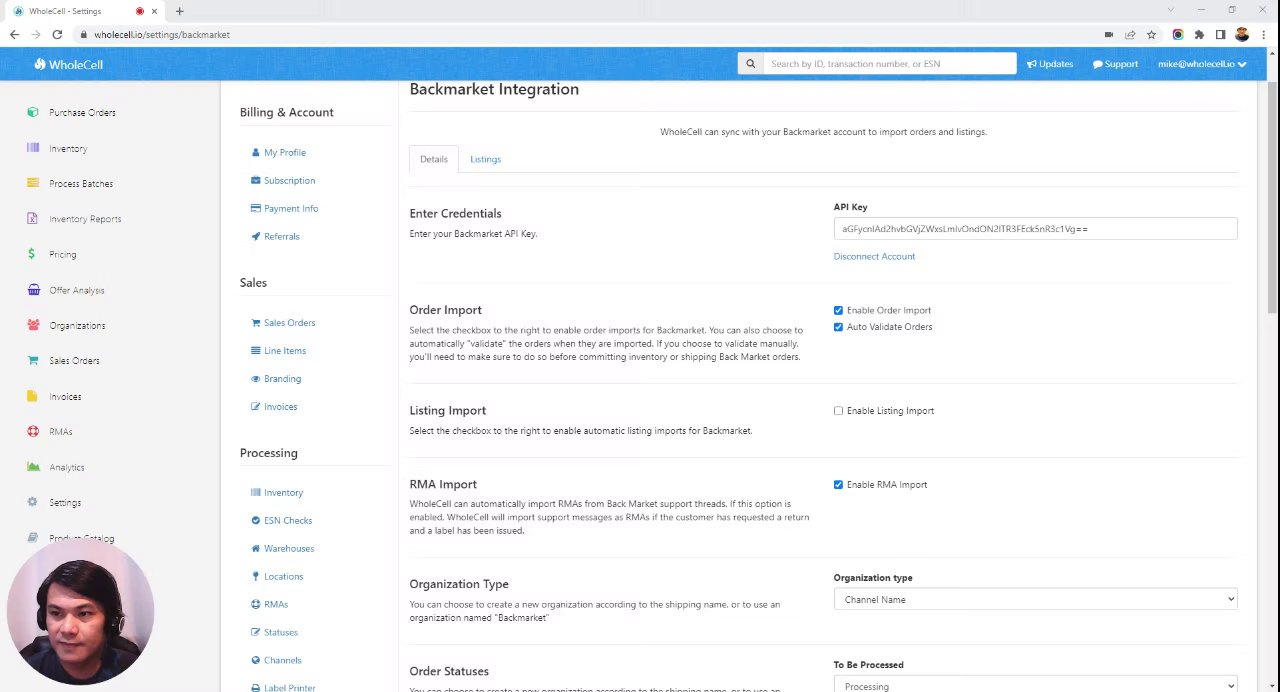Click browser reload icon
This screenshot has height=692, width=1280.
(x=57, y=34)
